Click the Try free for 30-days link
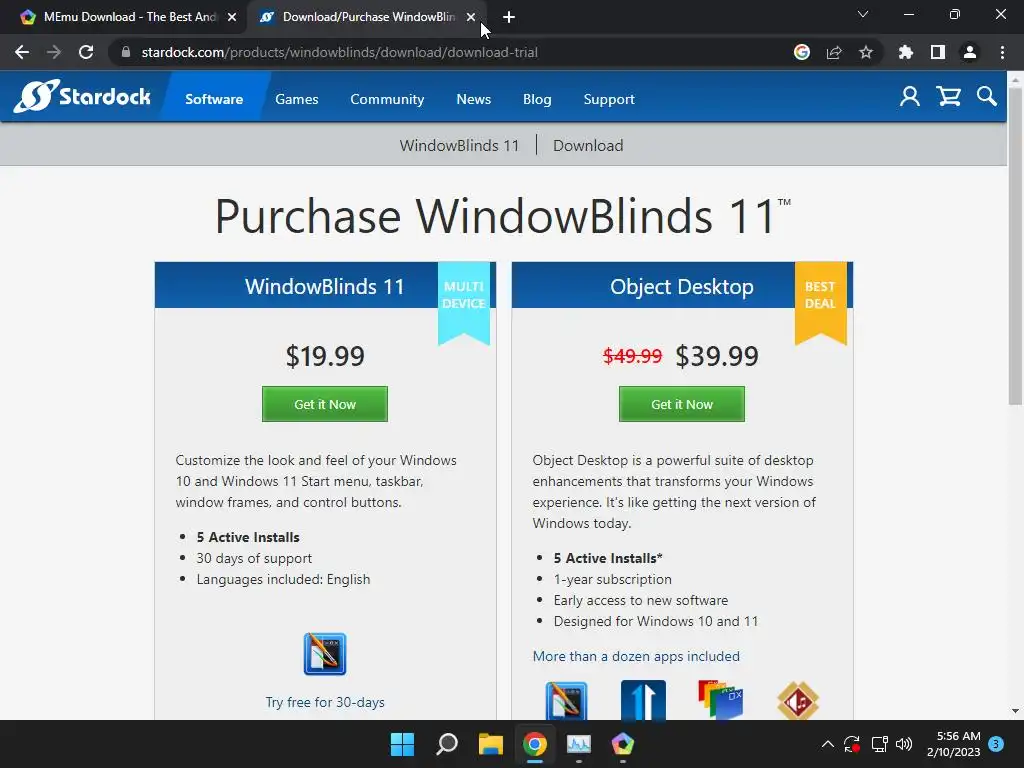This screenshot has height=768, width=1024. point(325,702)
